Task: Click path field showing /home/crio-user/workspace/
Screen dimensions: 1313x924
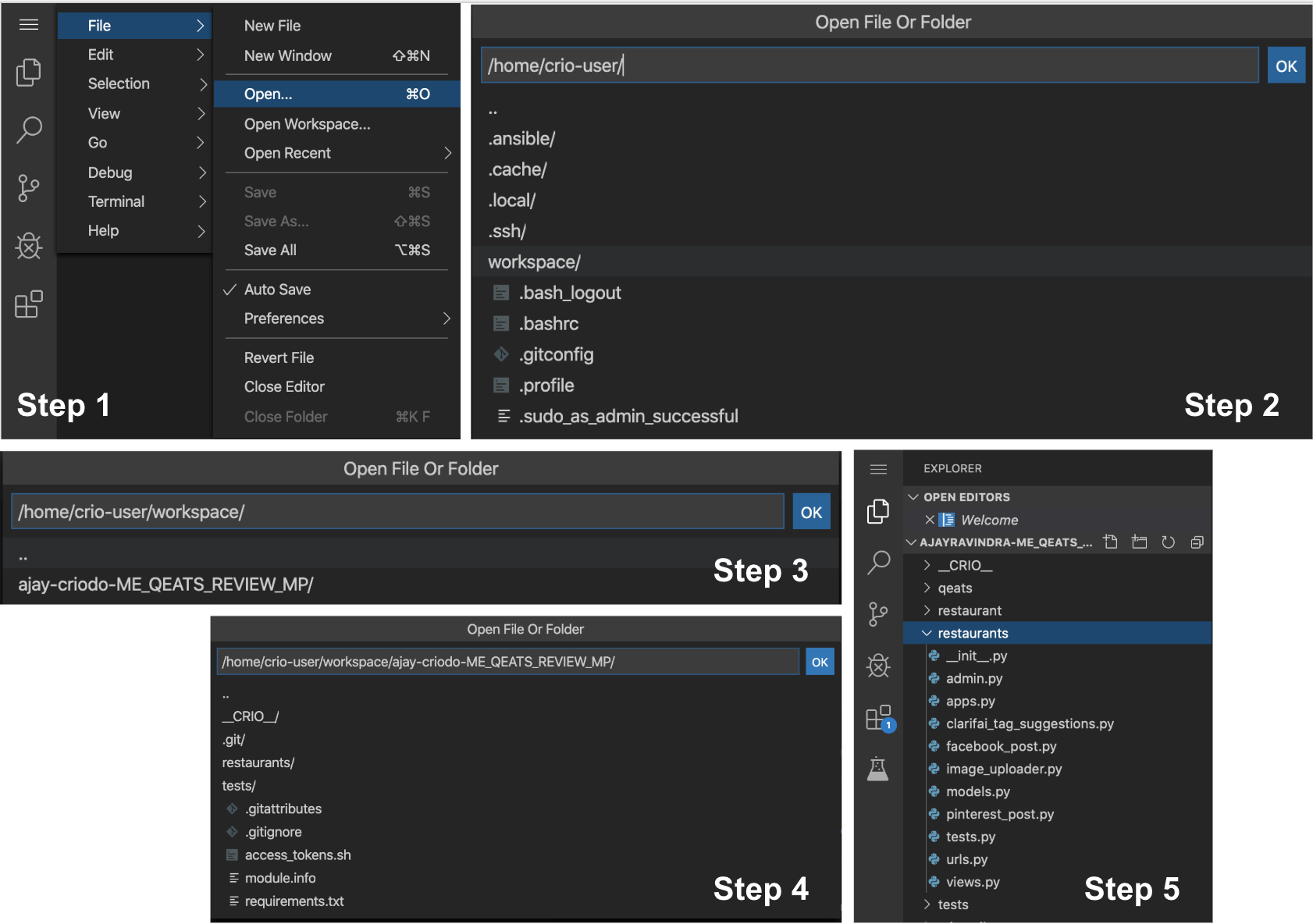Action: [x=397, y=512]
